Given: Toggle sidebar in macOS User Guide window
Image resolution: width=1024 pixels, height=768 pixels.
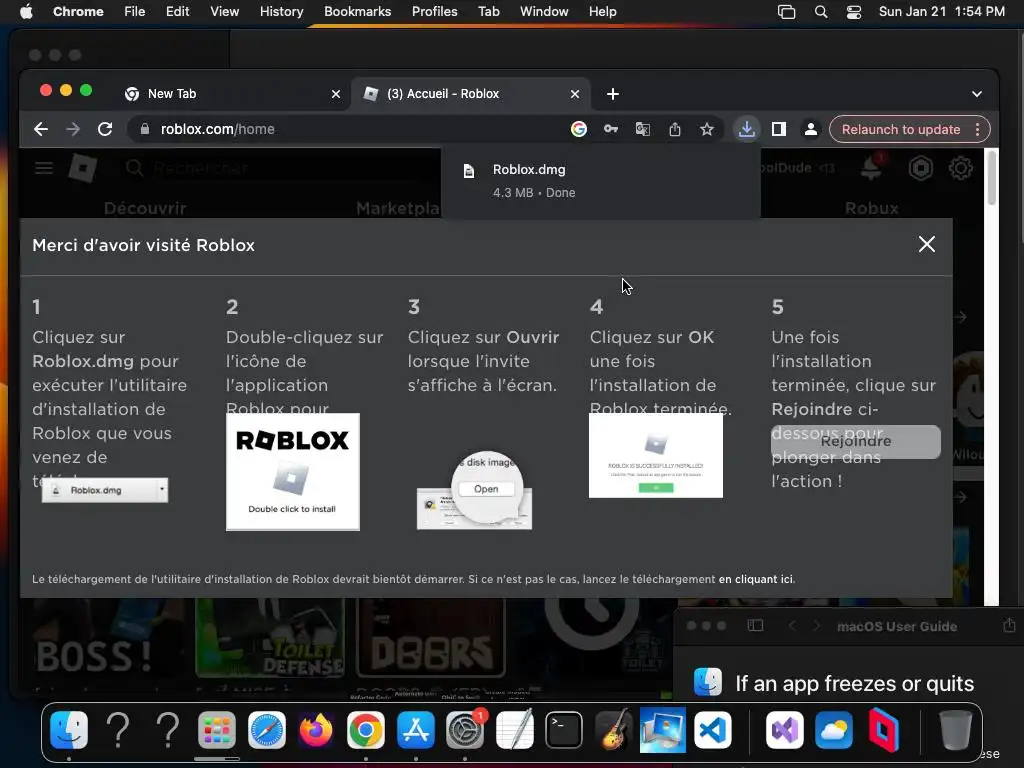Looking at the screenshot, I should pos(755,626).
